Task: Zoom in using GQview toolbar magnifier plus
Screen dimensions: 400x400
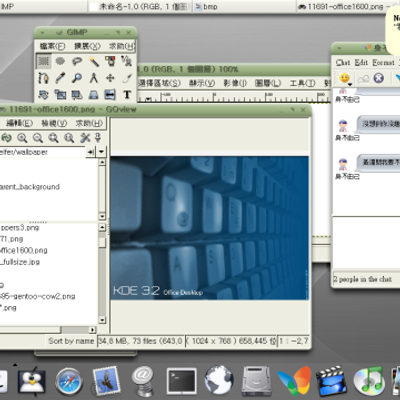Action: (22, 138)
